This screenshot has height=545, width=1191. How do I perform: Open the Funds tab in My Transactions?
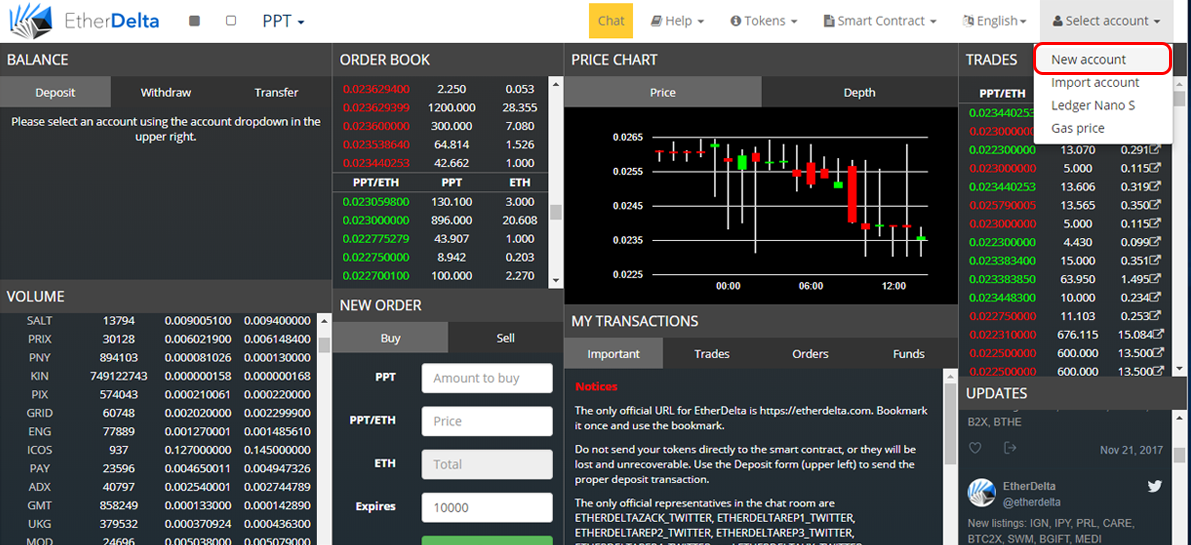(908, 354)
